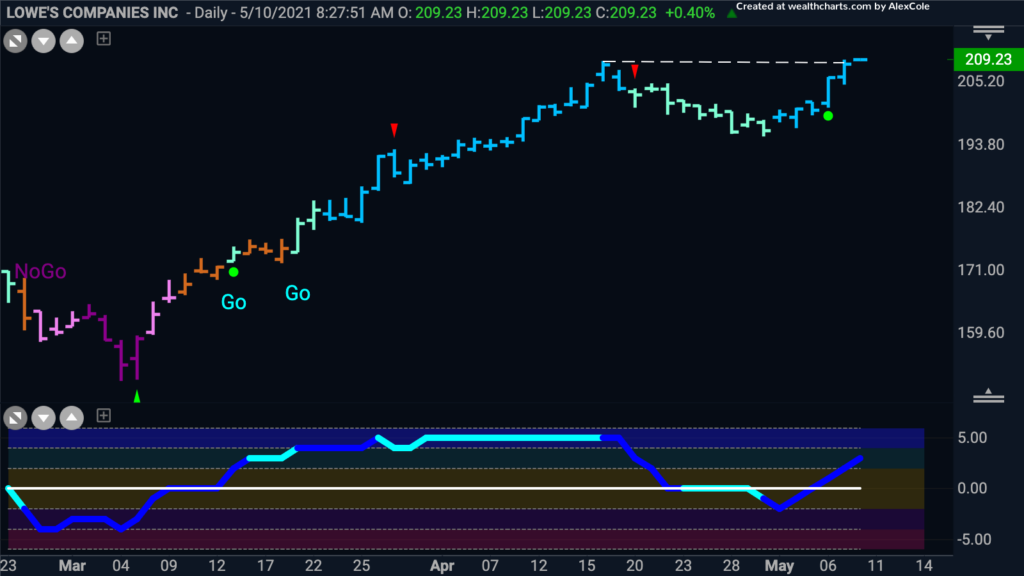Click the Daily timeframe text in header
Viewport: 1024px width, 576px height.
coord(211,12)
